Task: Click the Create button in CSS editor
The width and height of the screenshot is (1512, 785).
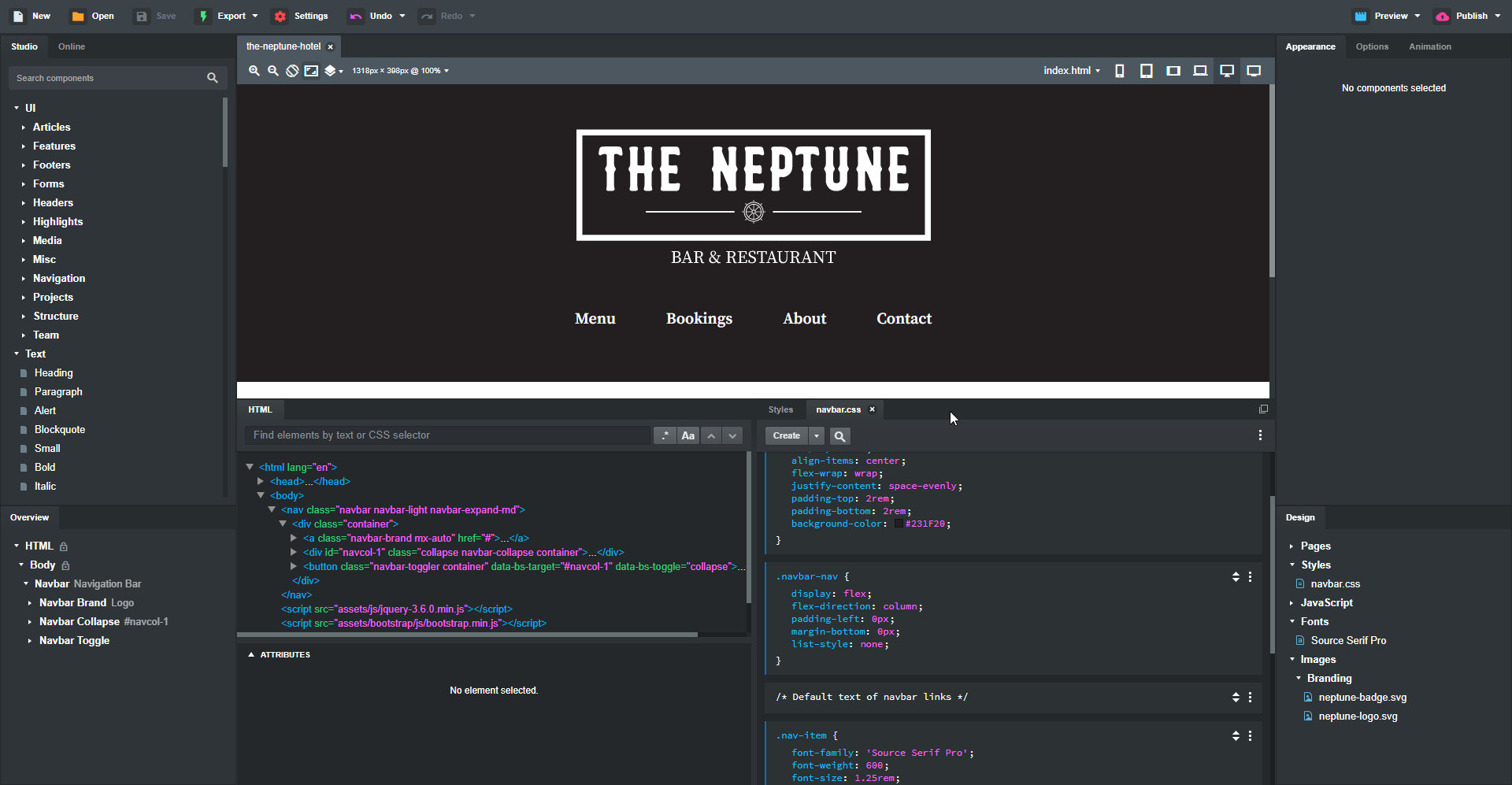Action: [786, 436]
